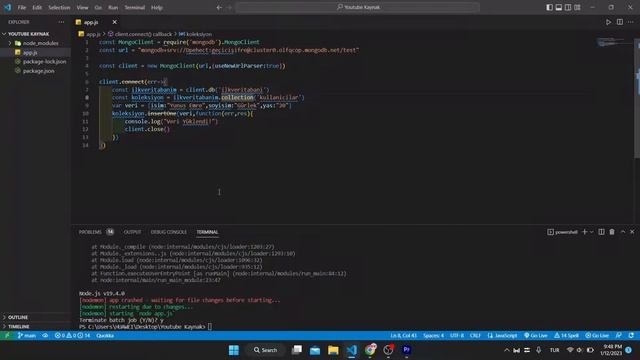Open the View menu
This screenshot has width=640, height=360.
pos(82,7)
